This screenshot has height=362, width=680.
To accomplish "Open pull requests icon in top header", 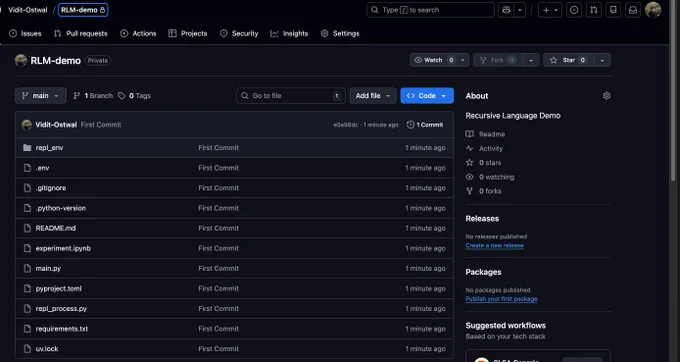I will [x=594, y=10].
